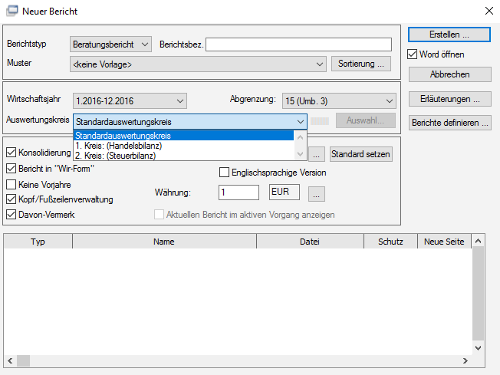
Task: Click the Abbrechen button
Action: point(450,74)
